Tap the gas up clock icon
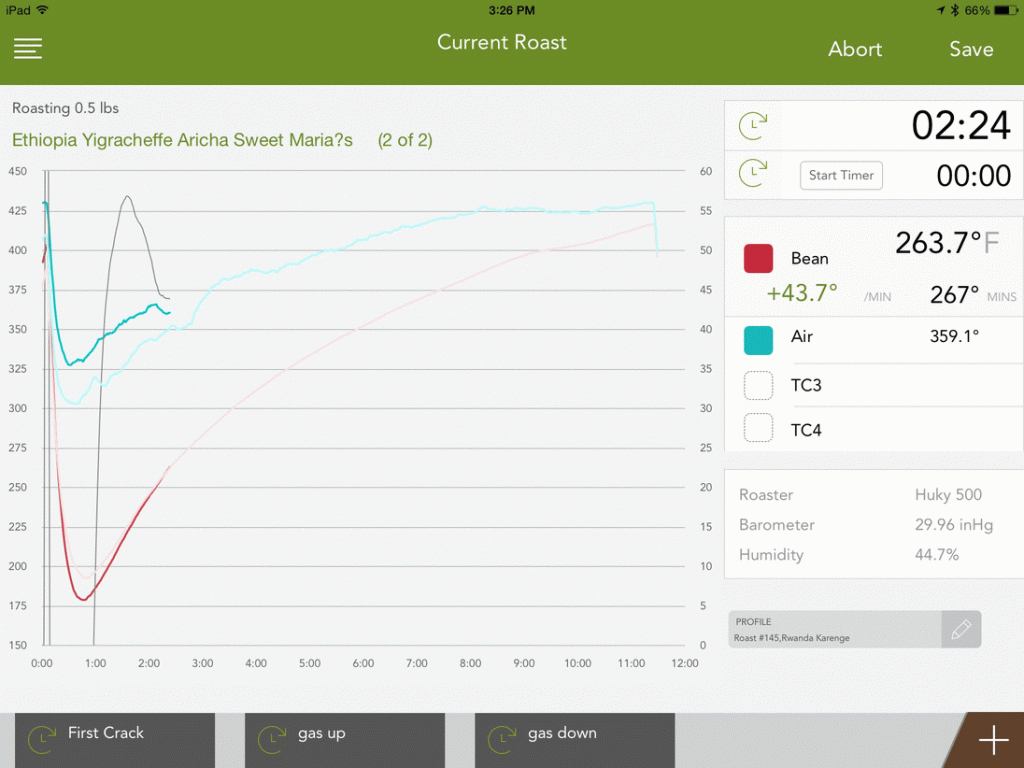This screenshot has width=1024, height=768. 272,738
